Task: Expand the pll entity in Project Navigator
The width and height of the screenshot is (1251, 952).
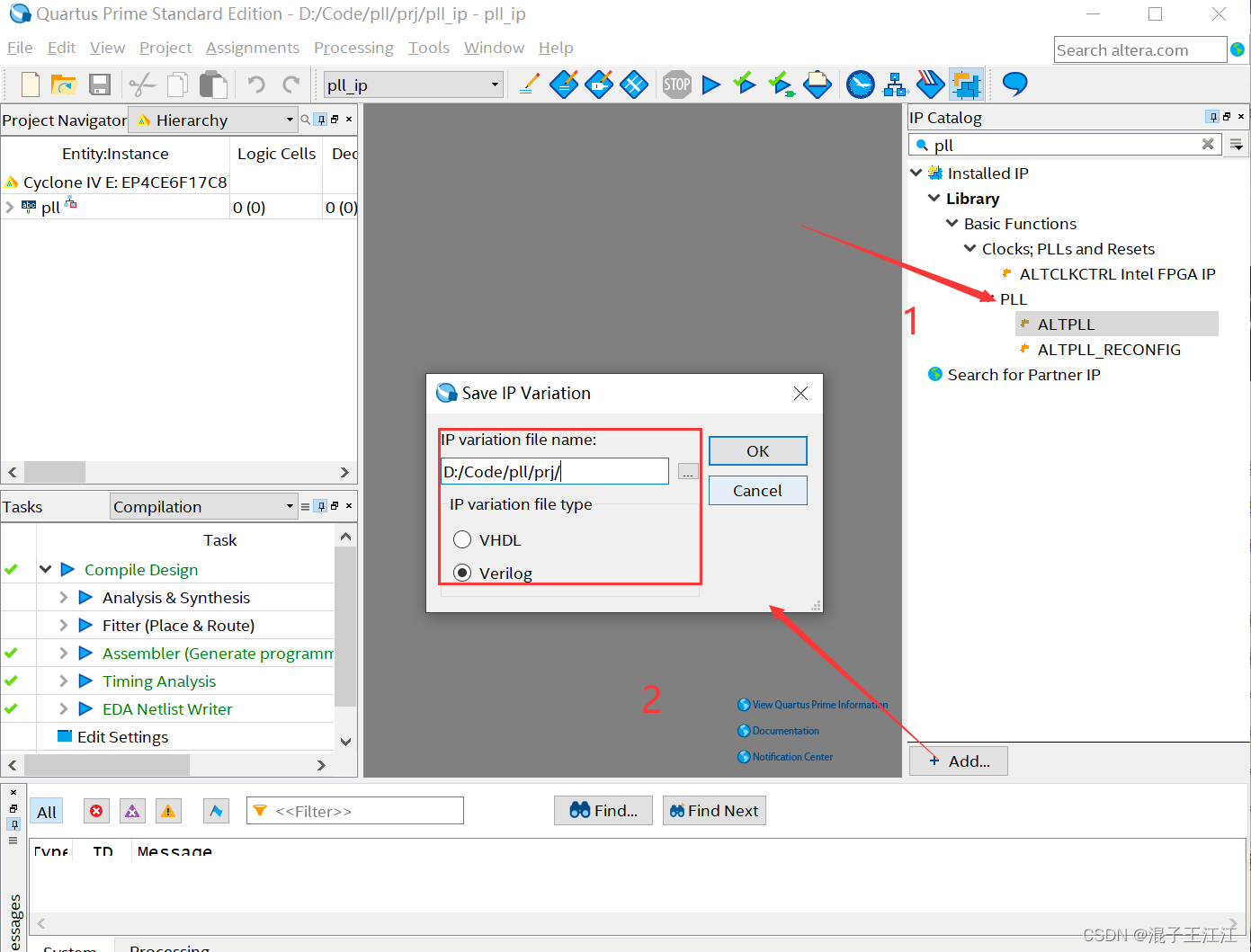Action: (10, 207)
